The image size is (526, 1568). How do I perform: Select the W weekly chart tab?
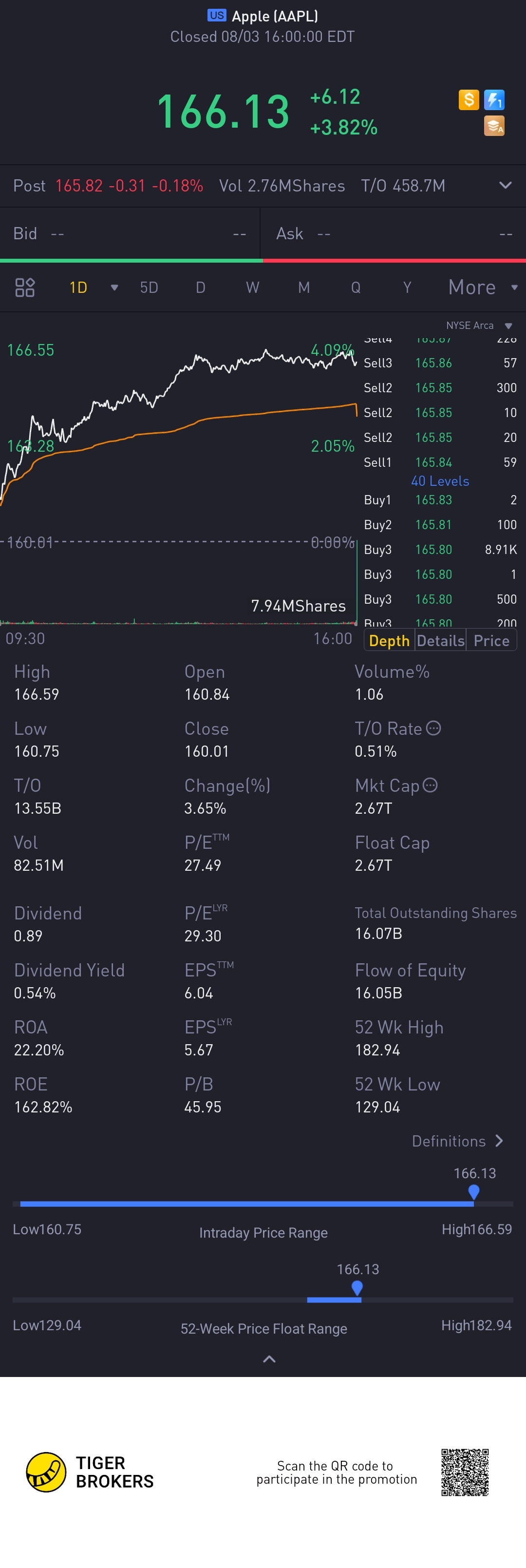point(252,287)
